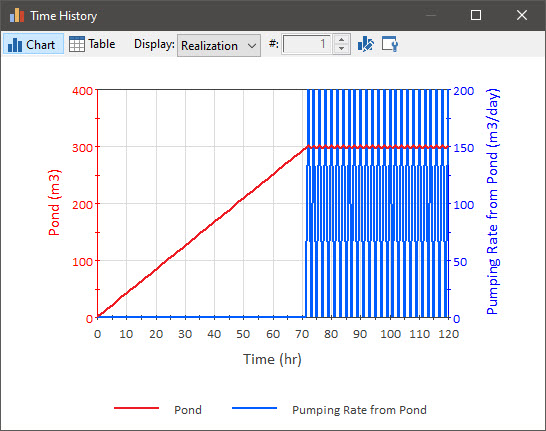
Task: Maximize the Time History window
Action: coord(476,15)
